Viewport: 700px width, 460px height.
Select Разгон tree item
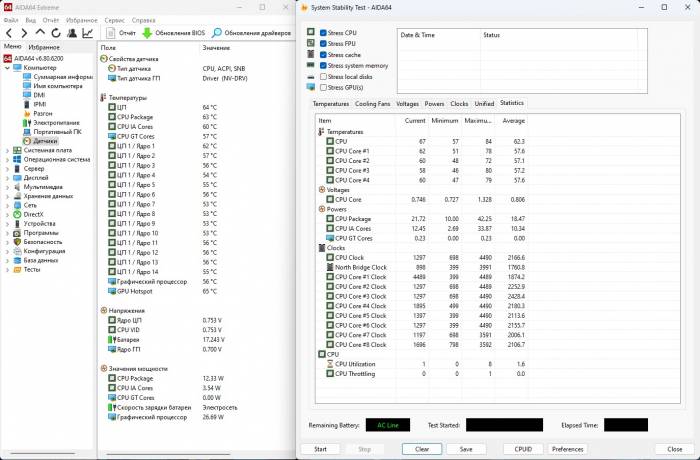(x=43, y=113)
